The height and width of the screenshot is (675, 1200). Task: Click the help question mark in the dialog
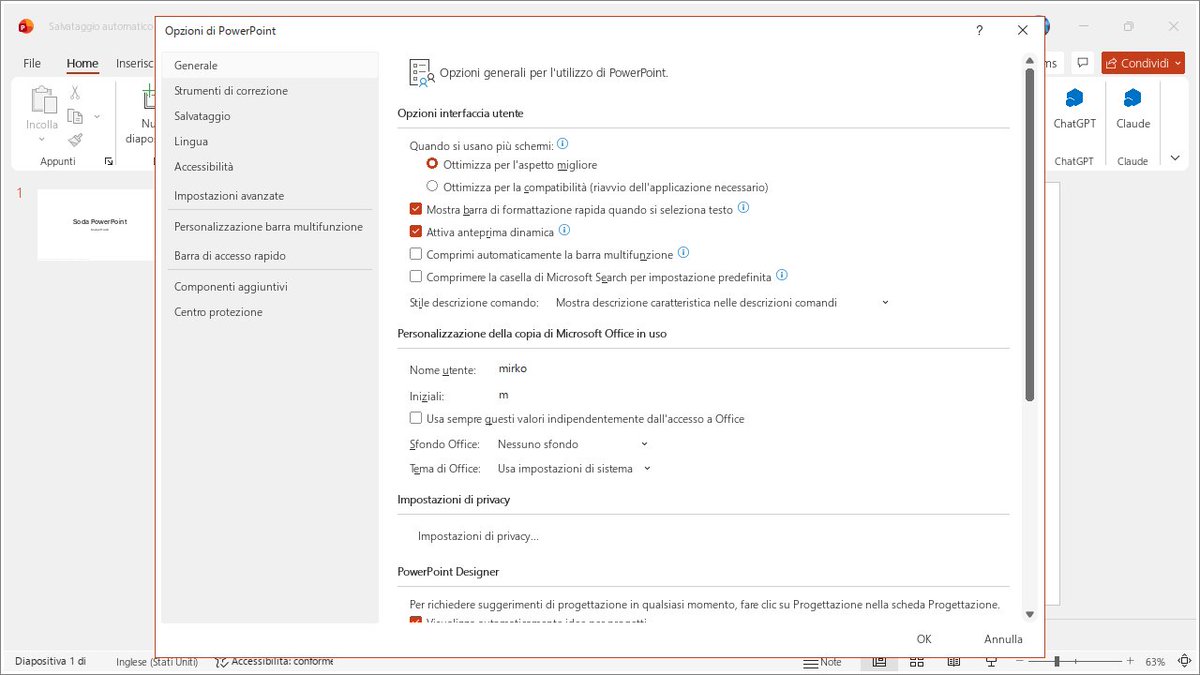979,31
